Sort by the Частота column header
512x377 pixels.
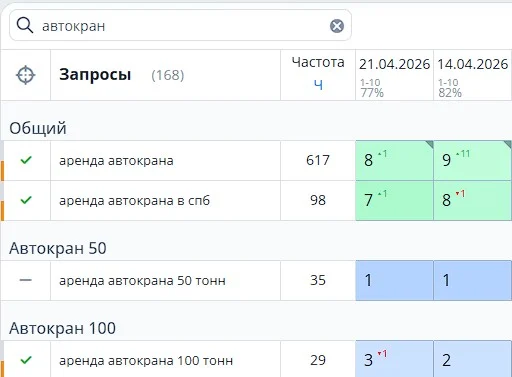click(318, 62)
